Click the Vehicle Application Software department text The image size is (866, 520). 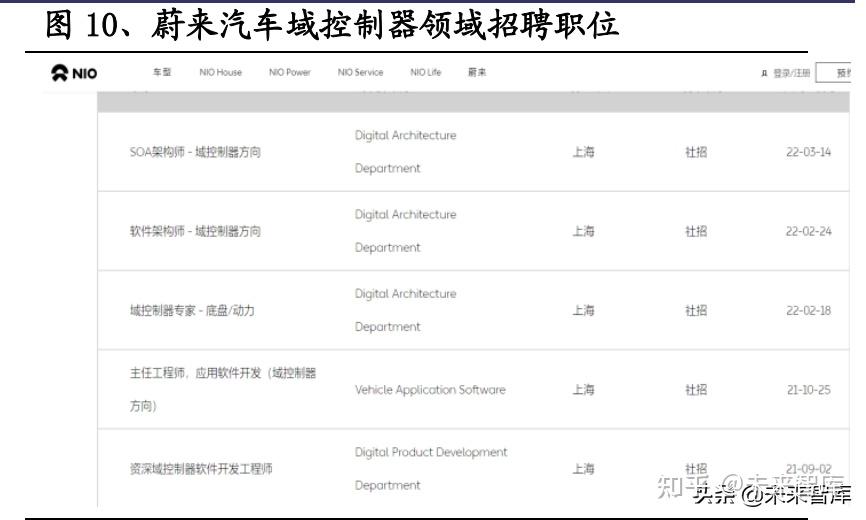tap(430, 390)
